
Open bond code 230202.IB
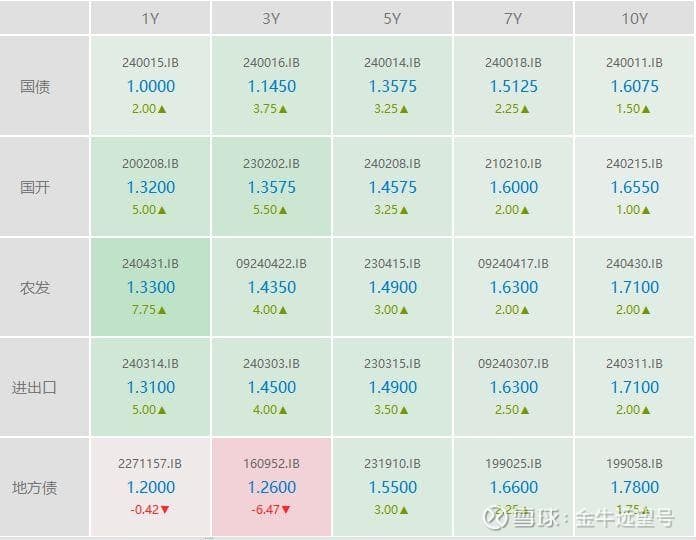point(271,163)
